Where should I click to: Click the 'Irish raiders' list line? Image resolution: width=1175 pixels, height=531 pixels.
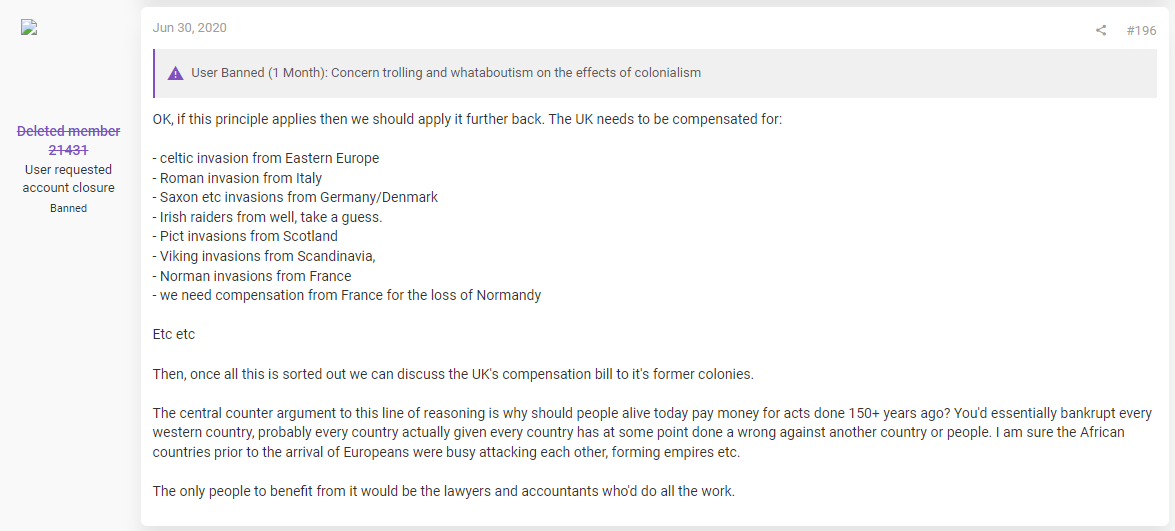click(267, 217)
